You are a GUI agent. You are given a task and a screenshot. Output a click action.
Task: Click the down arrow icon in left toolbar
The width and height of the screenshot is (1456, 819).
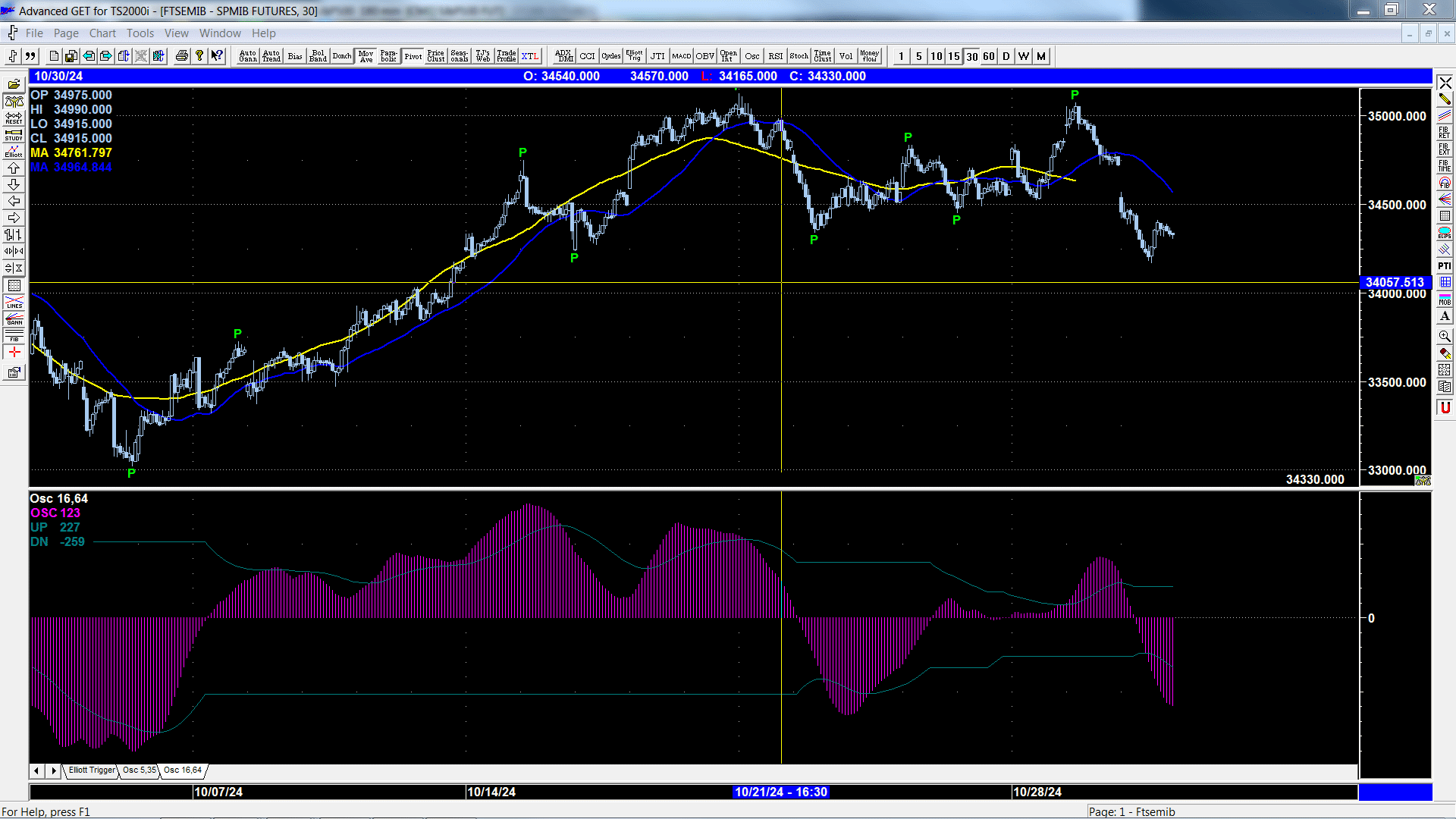coord(14,185)
